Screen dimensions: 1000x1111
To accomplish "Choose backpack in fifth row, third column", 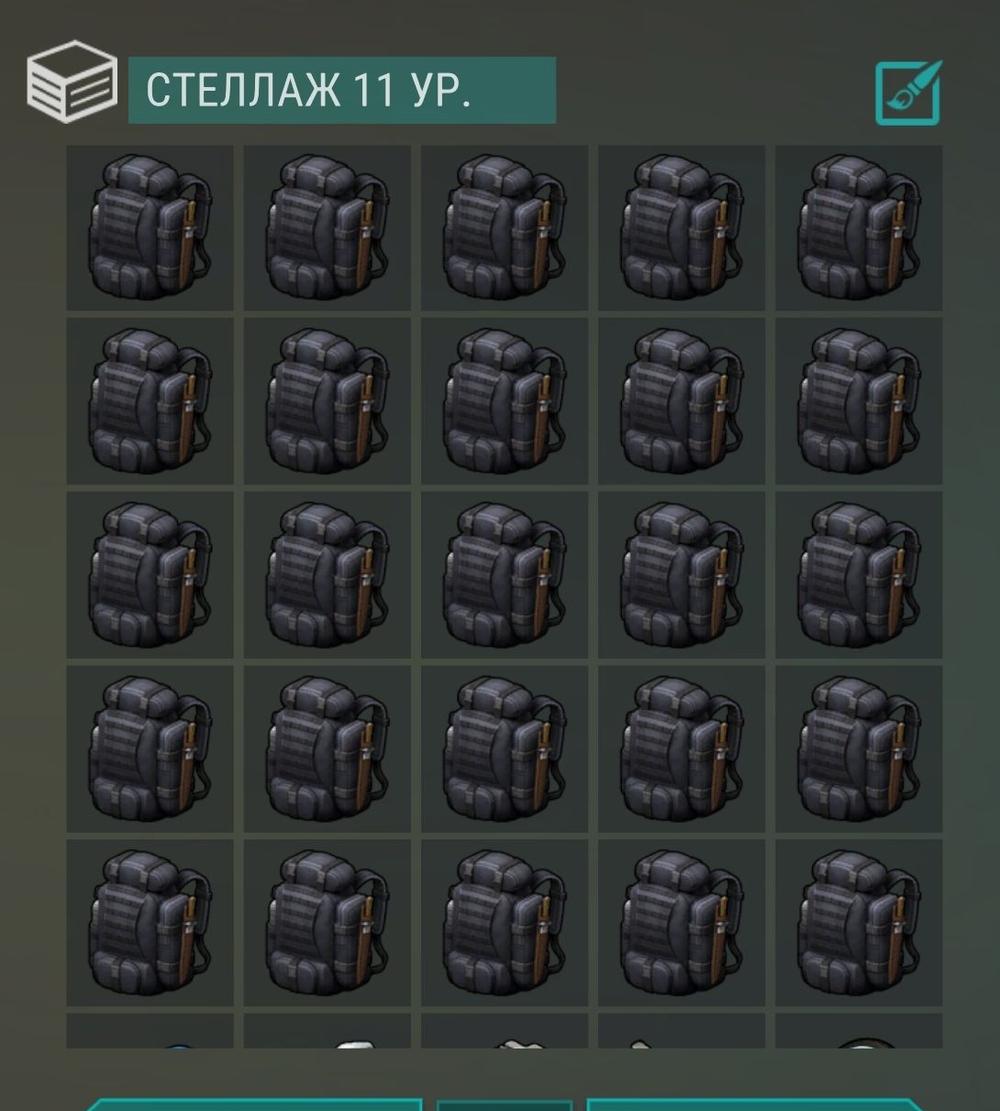I will point(504,923).
